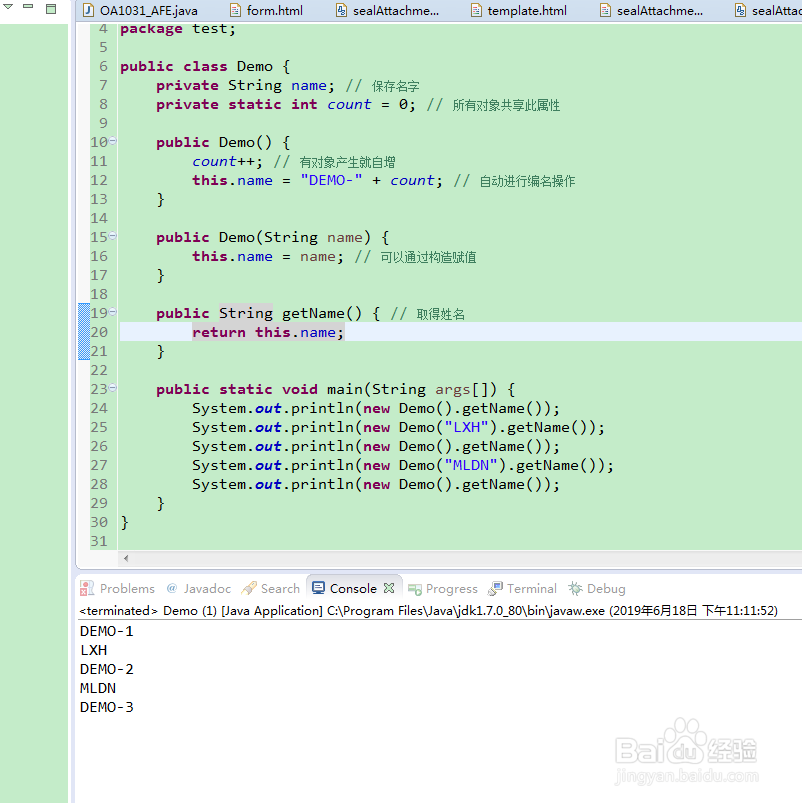Viewport: 802px width, 803px height.
Task: Click the terminated Demo (1) launch description
Action: click(429, 610)
